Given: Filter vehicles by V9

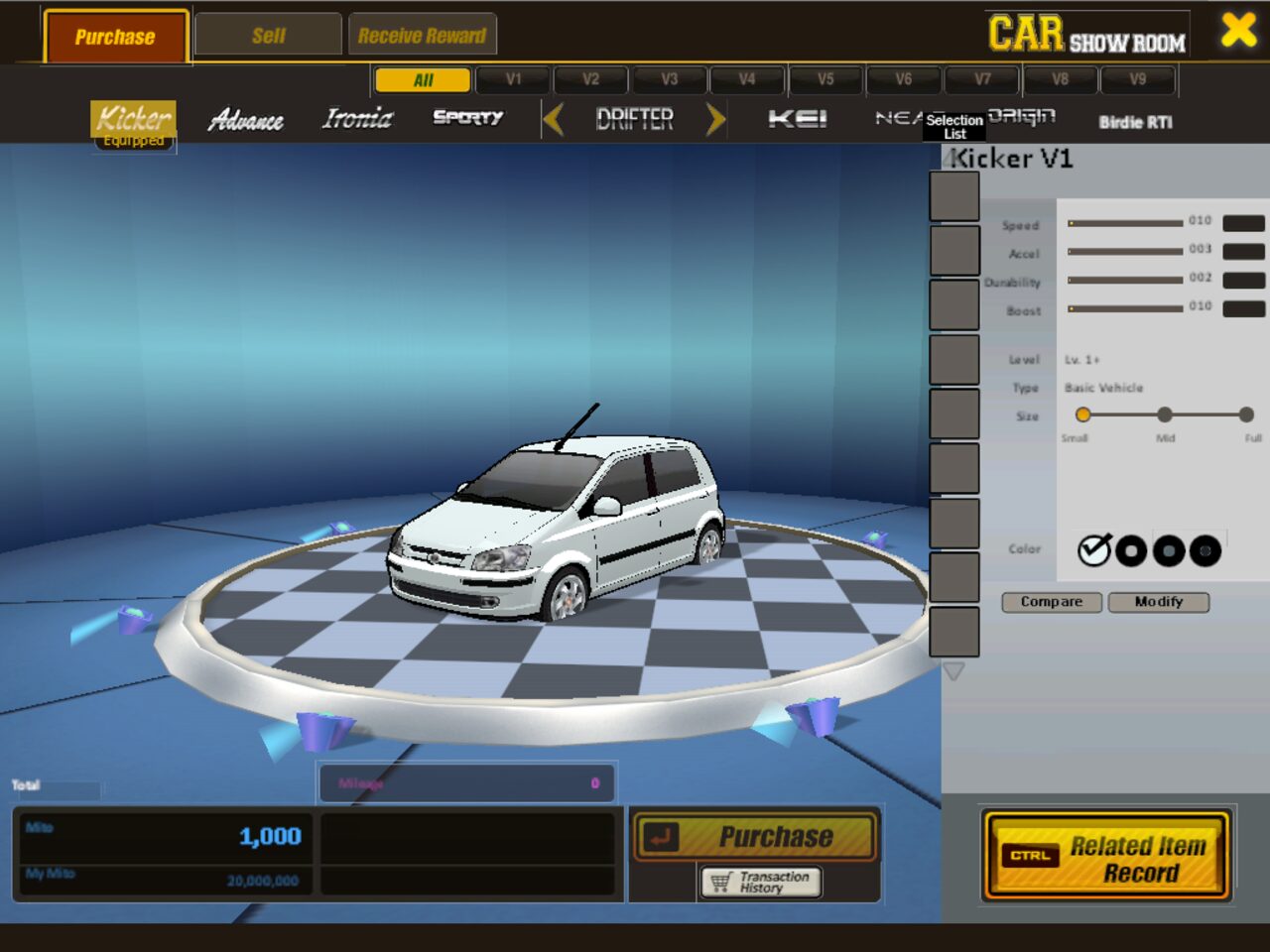Looking at the screenshot, I should tap(1137, 79).
